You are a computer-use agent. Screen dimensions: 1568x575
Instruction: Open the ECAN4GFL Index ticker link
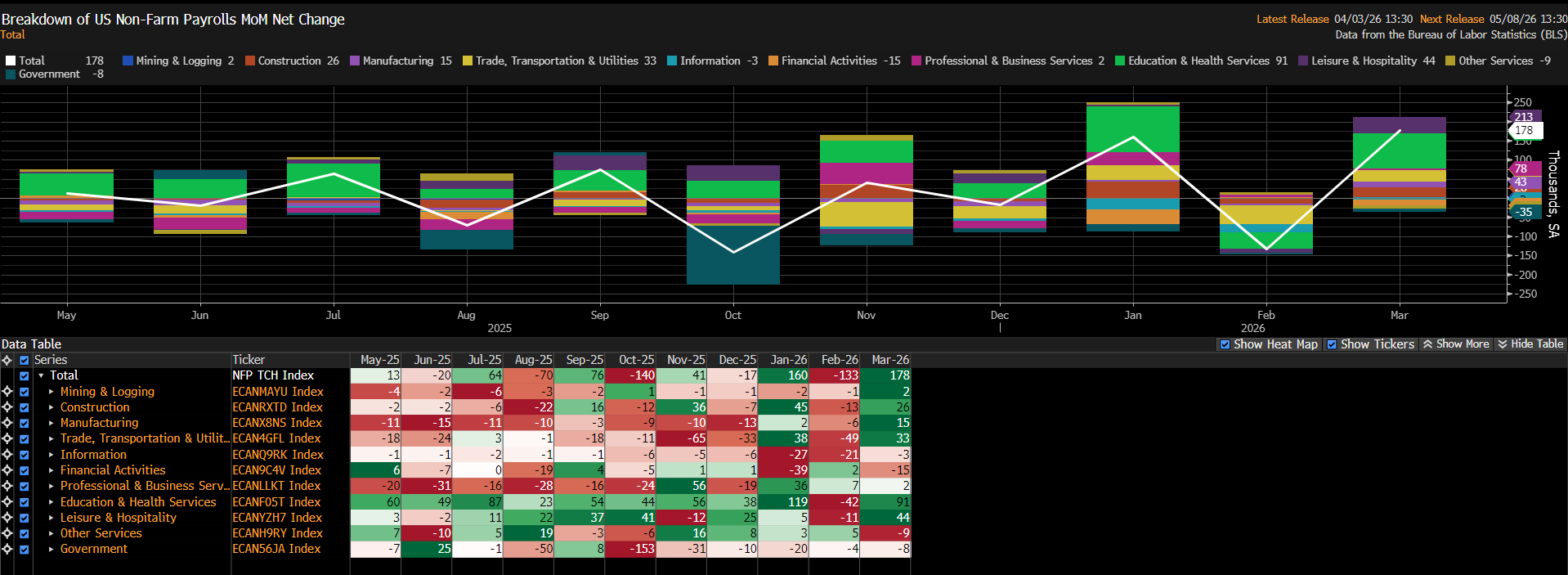point(276,438)
